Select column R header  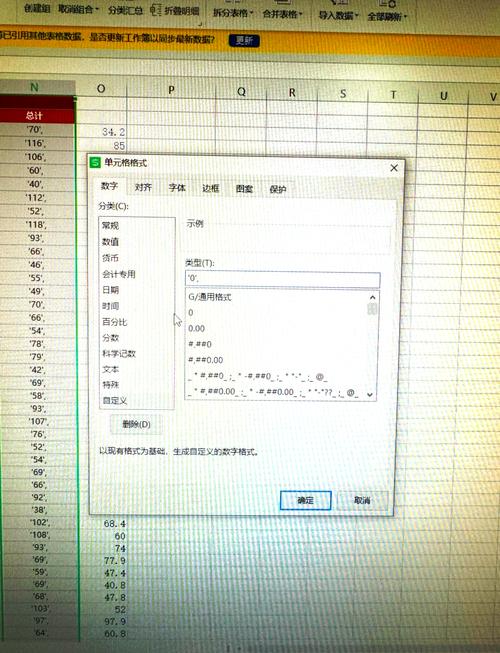(x=292, y=93)
